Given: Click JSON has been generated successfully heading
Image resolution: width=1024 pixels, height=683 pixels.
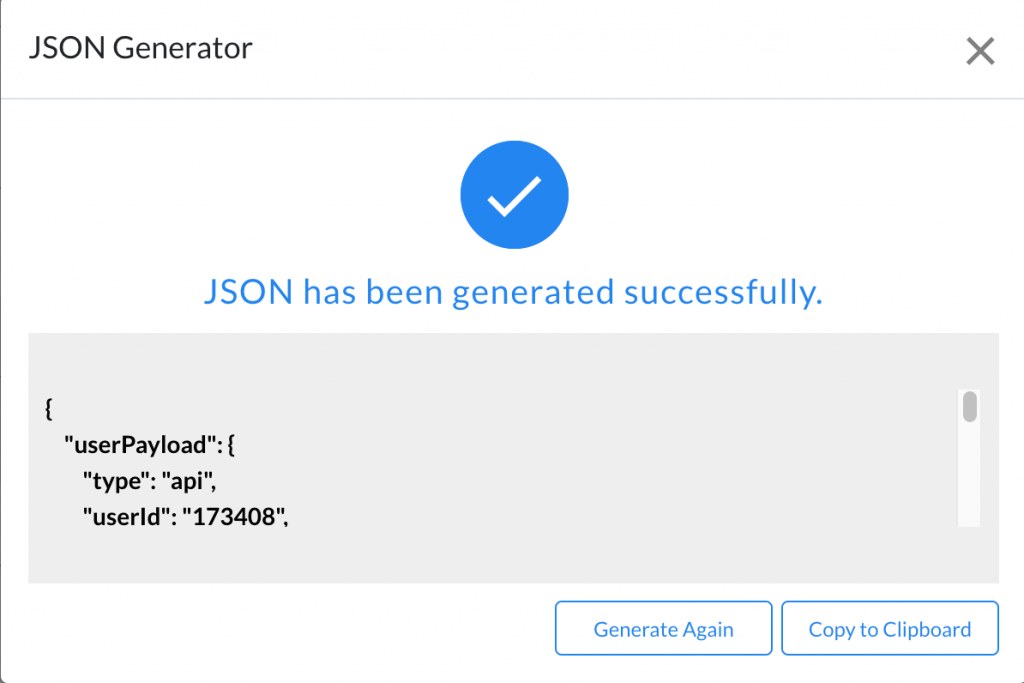Looking at the screenshot, I should tap(513, 291).
